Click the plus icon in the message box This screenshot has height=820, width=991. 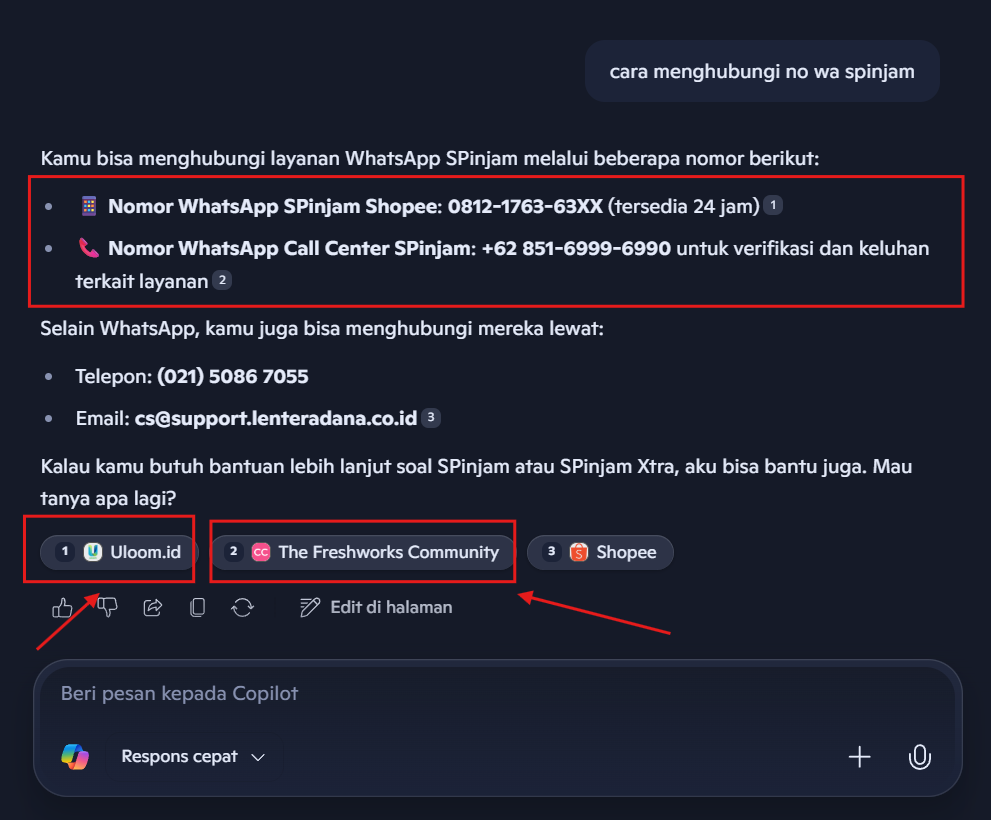click(x=859, y=757)
